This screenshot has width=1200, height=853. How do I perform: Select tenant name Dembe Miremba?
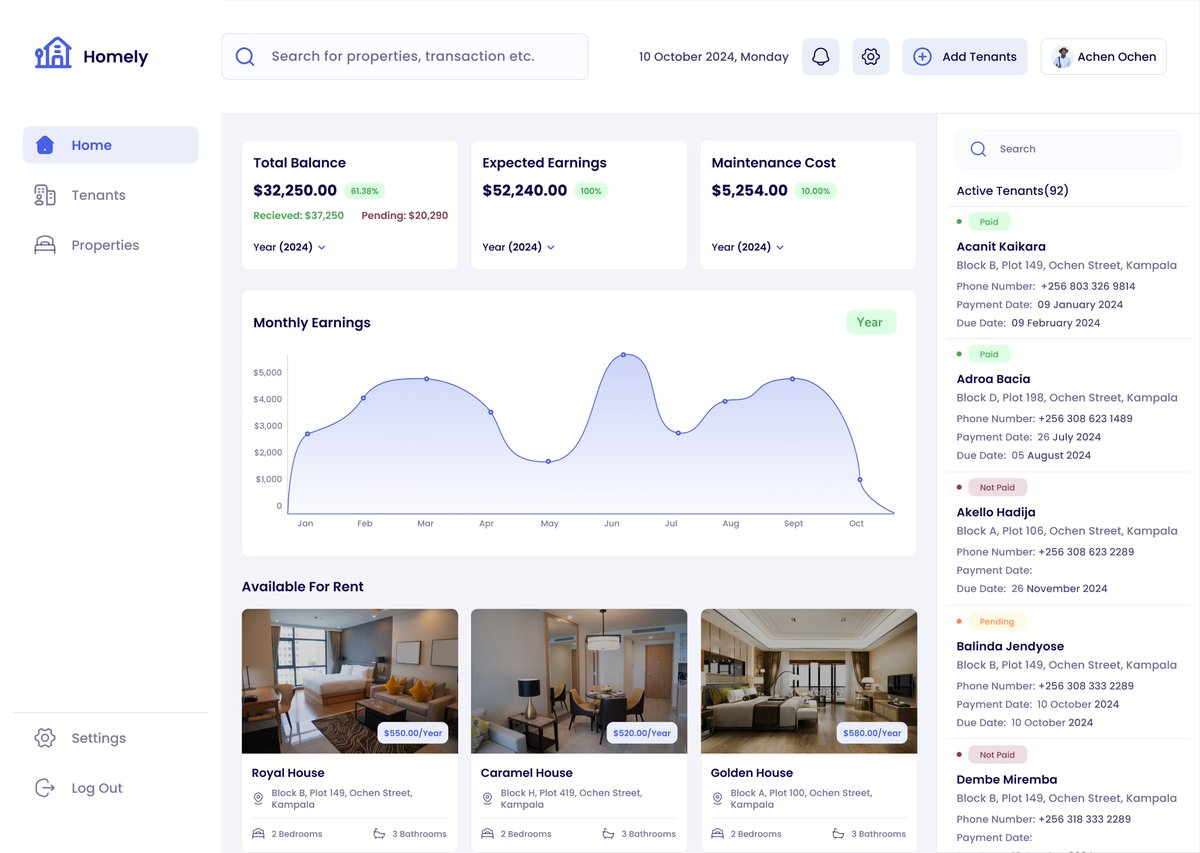pos(1007,779)
